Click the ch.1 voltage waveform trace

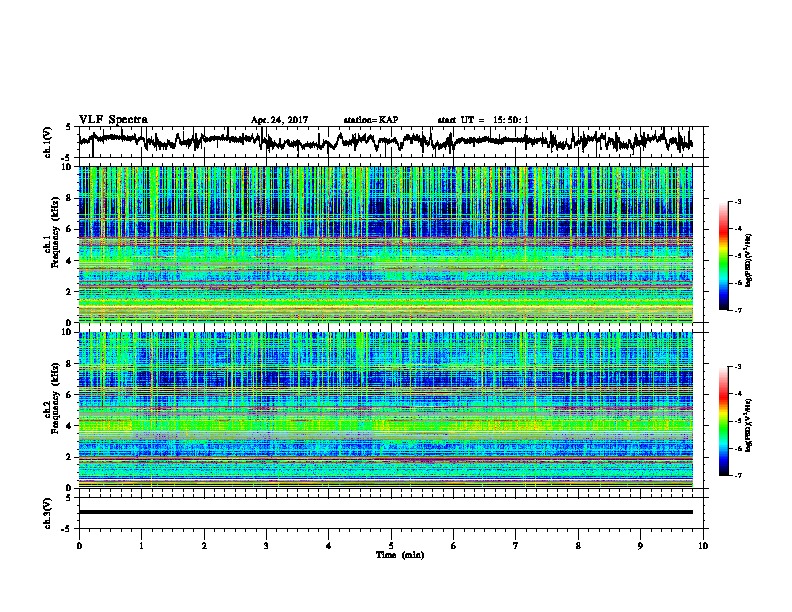(386, 141)
